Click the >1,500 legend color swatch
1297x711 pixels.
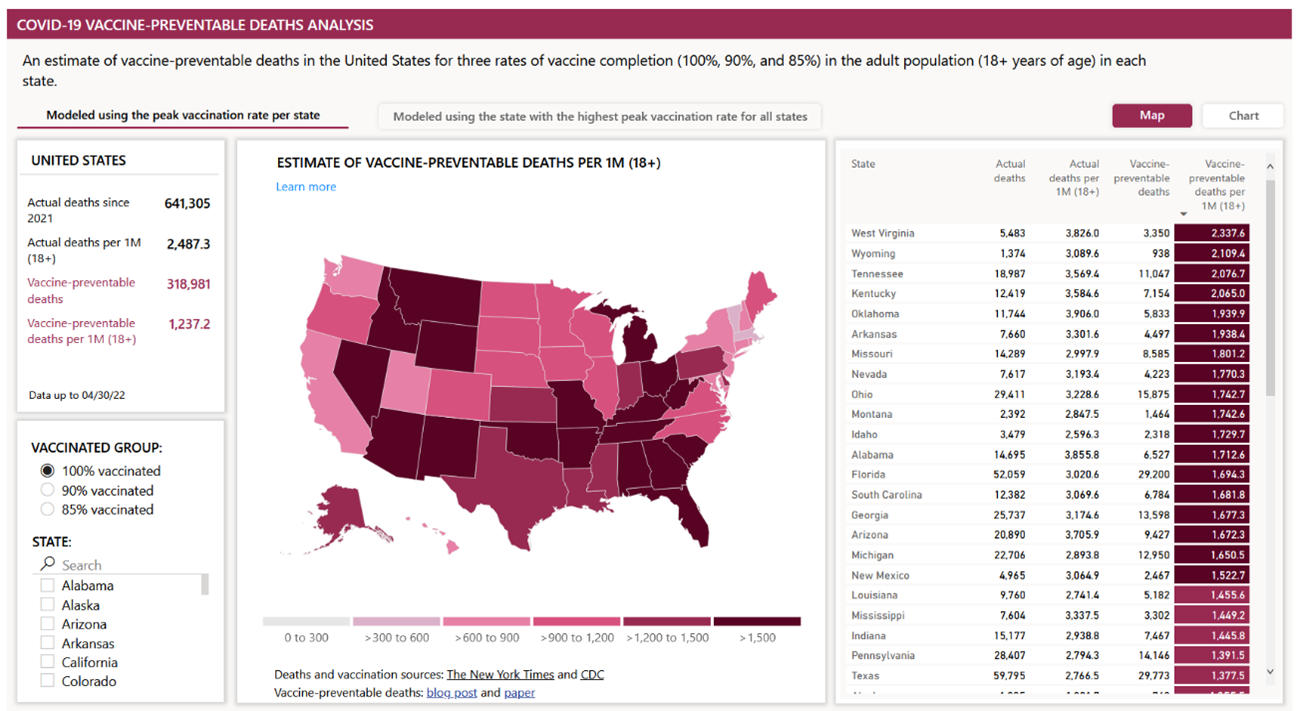click(x=757, y=621)
